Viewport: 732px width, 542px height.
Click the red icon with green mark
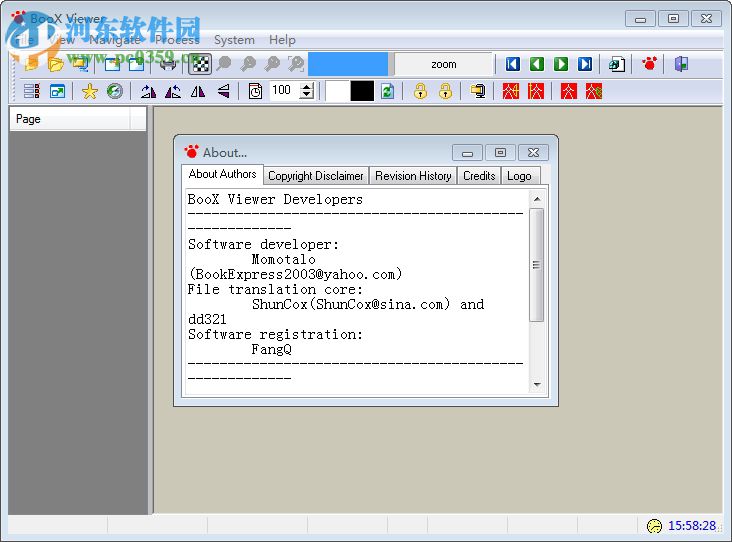click(x=593, y=91)
